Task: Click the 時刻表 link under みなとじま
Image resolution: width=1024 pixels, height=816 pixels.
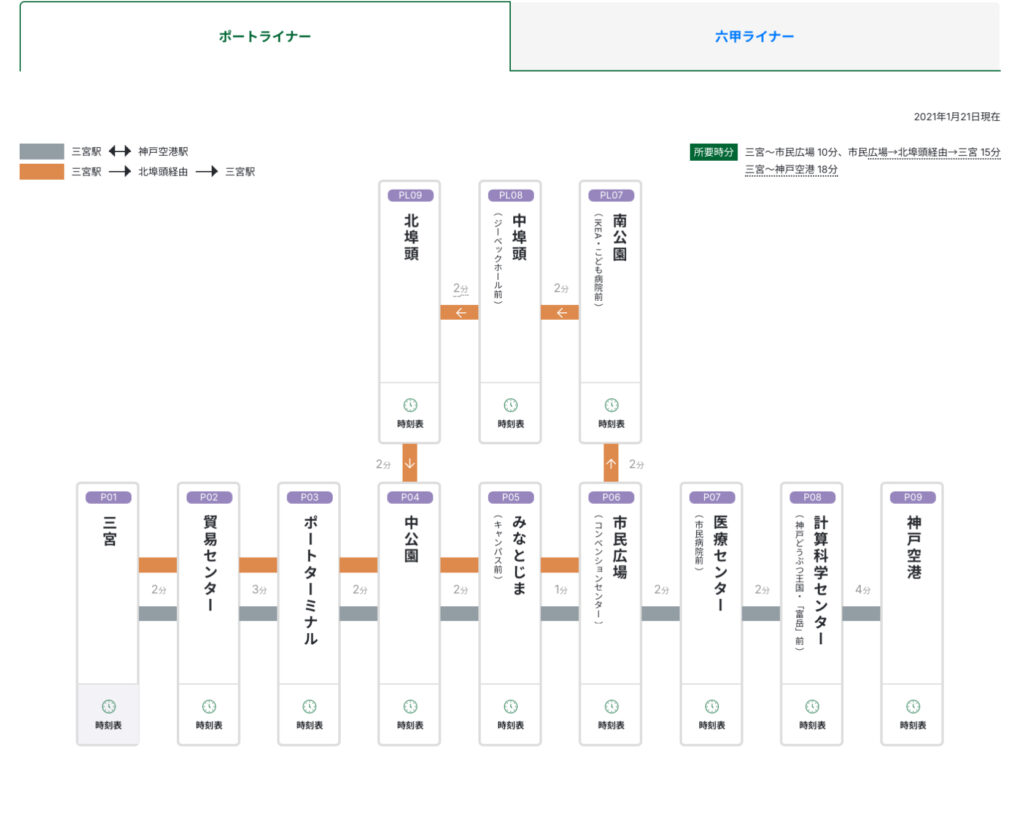Action: pyautogui.click(x=510, y=725)
